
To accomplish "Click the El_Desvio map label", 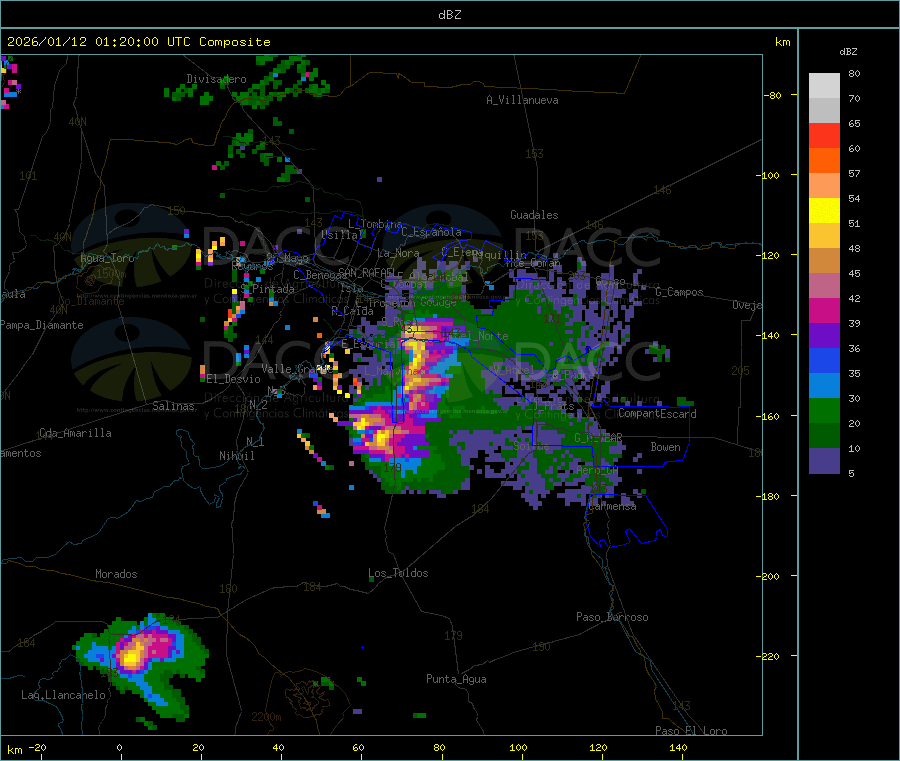I will point(233,379).
